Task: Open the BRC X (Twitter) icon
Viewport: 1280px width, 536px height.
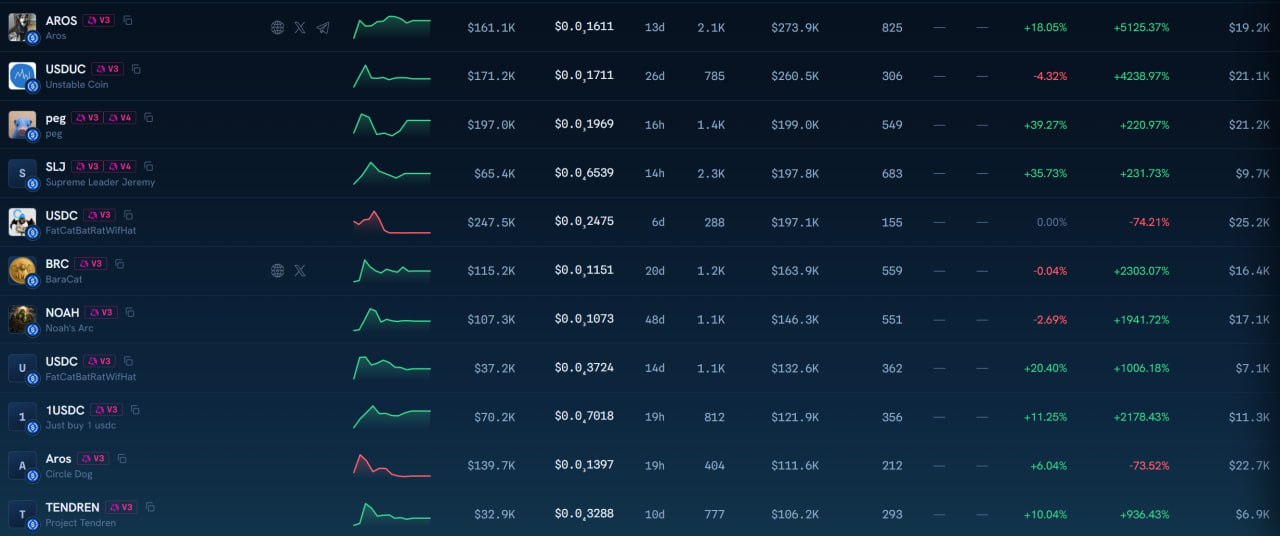Action: click(300, 270)
